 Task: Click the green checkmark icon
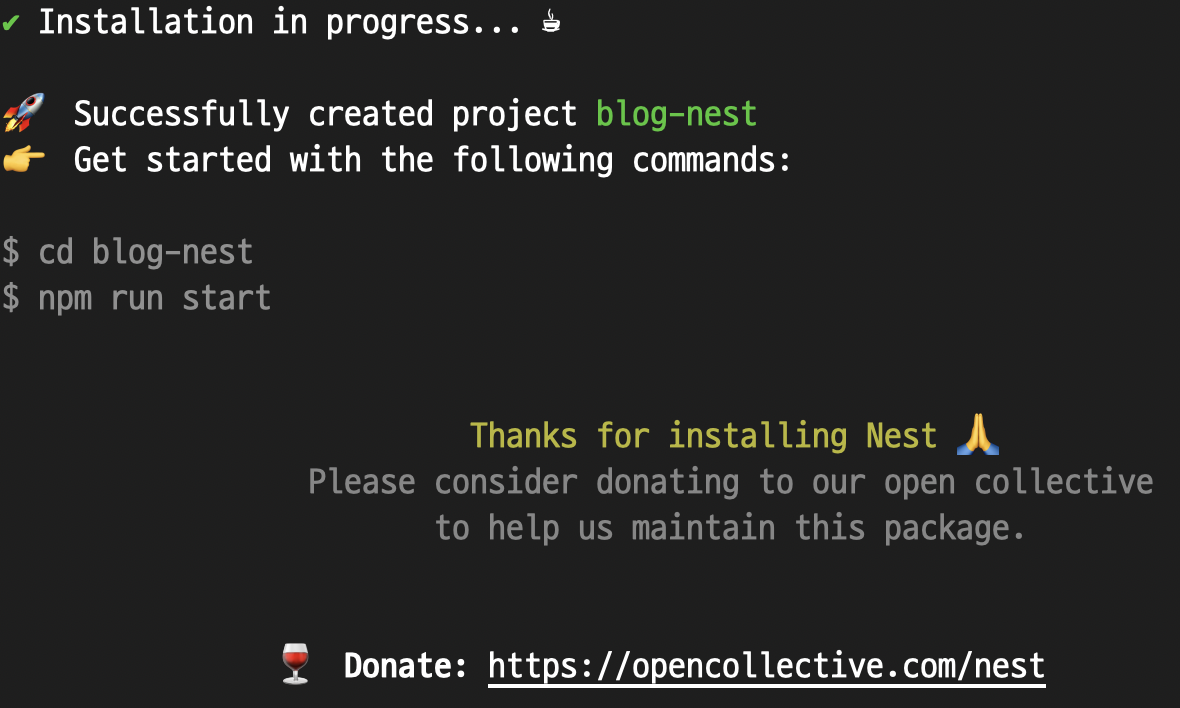point(11,23)
